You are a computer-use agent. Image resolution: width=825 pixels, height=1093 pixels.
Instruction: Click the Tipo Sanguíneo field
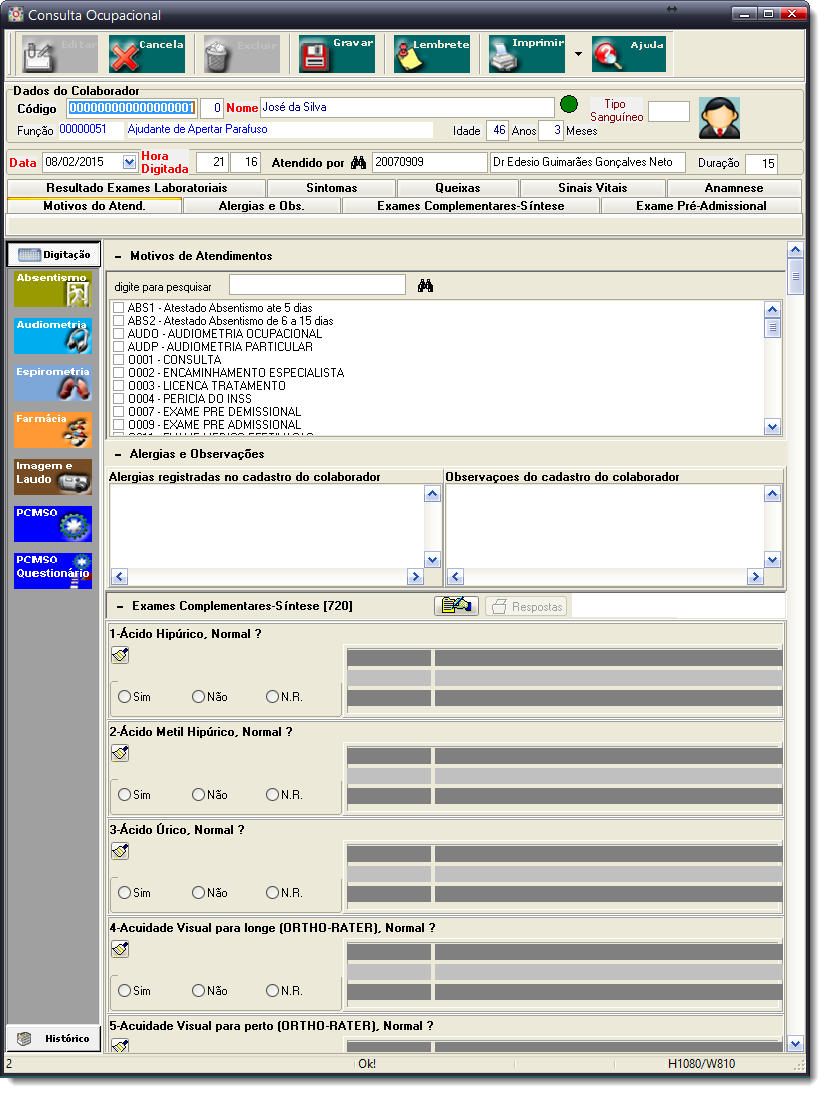click(x=669, y=112)
